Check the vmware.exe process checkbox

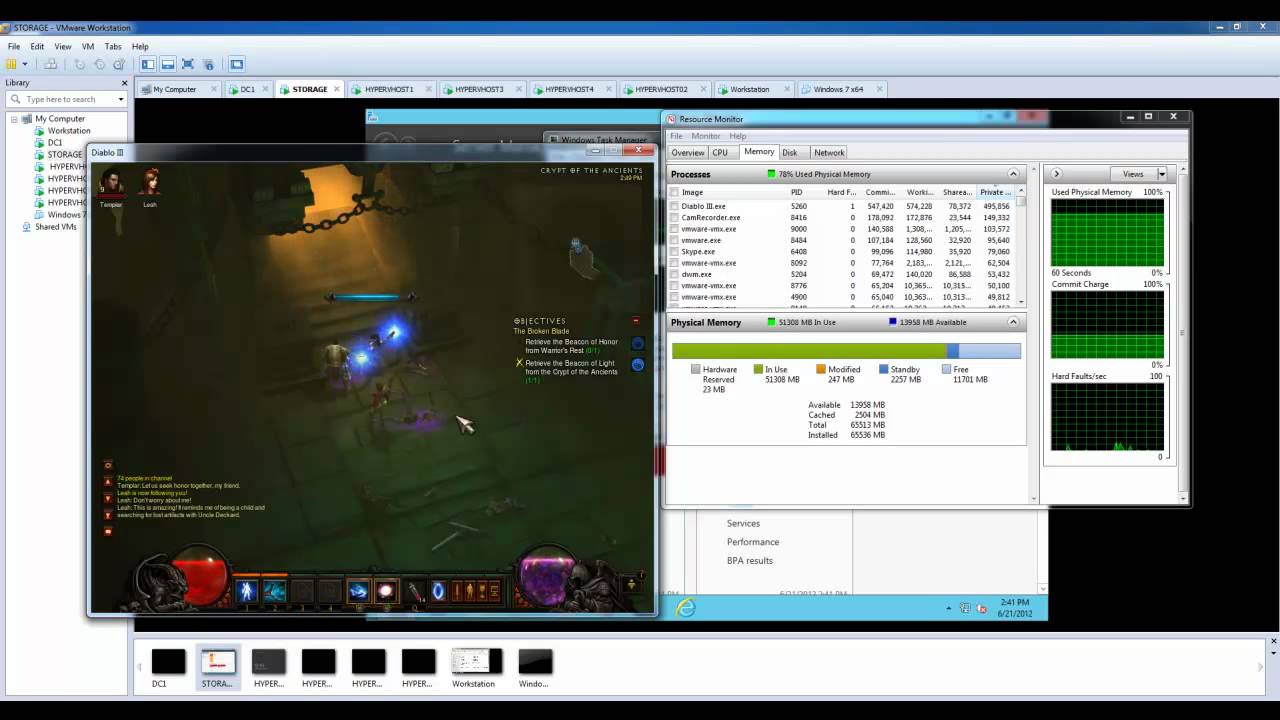tap(674, 240)
